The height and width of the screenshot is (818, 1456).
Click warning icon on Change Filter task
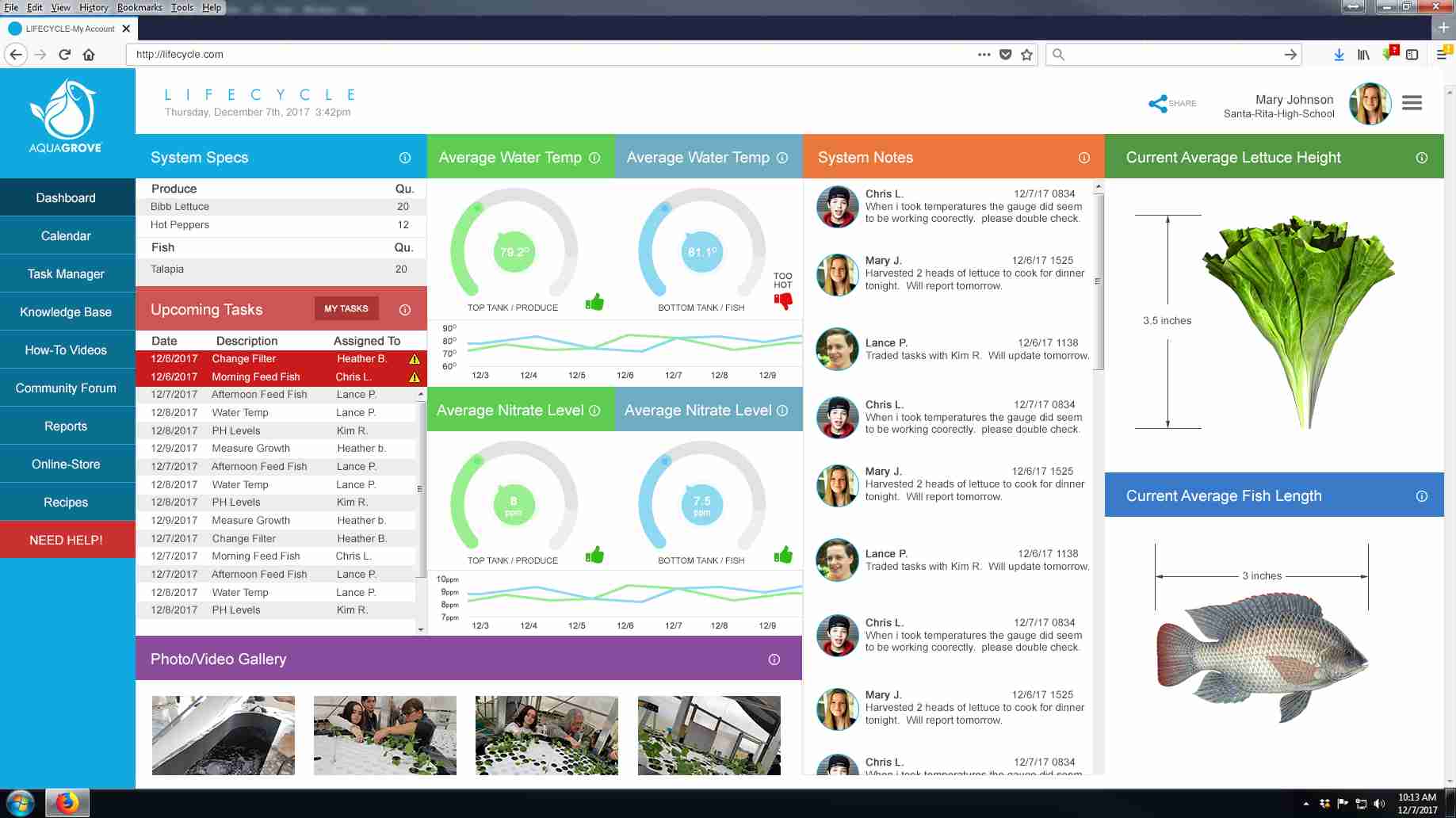click(415, 359)
